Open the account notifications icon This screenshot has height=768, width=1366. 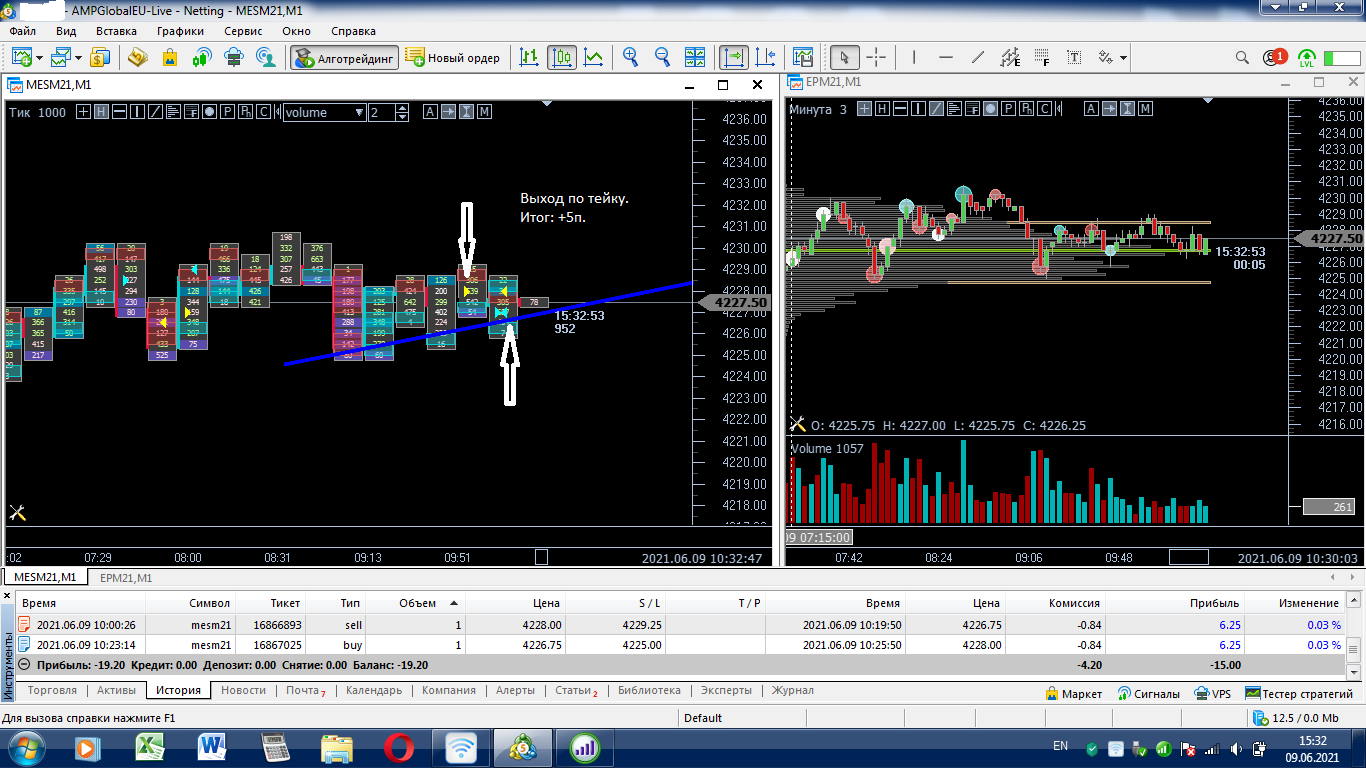tap(1274, 57)
